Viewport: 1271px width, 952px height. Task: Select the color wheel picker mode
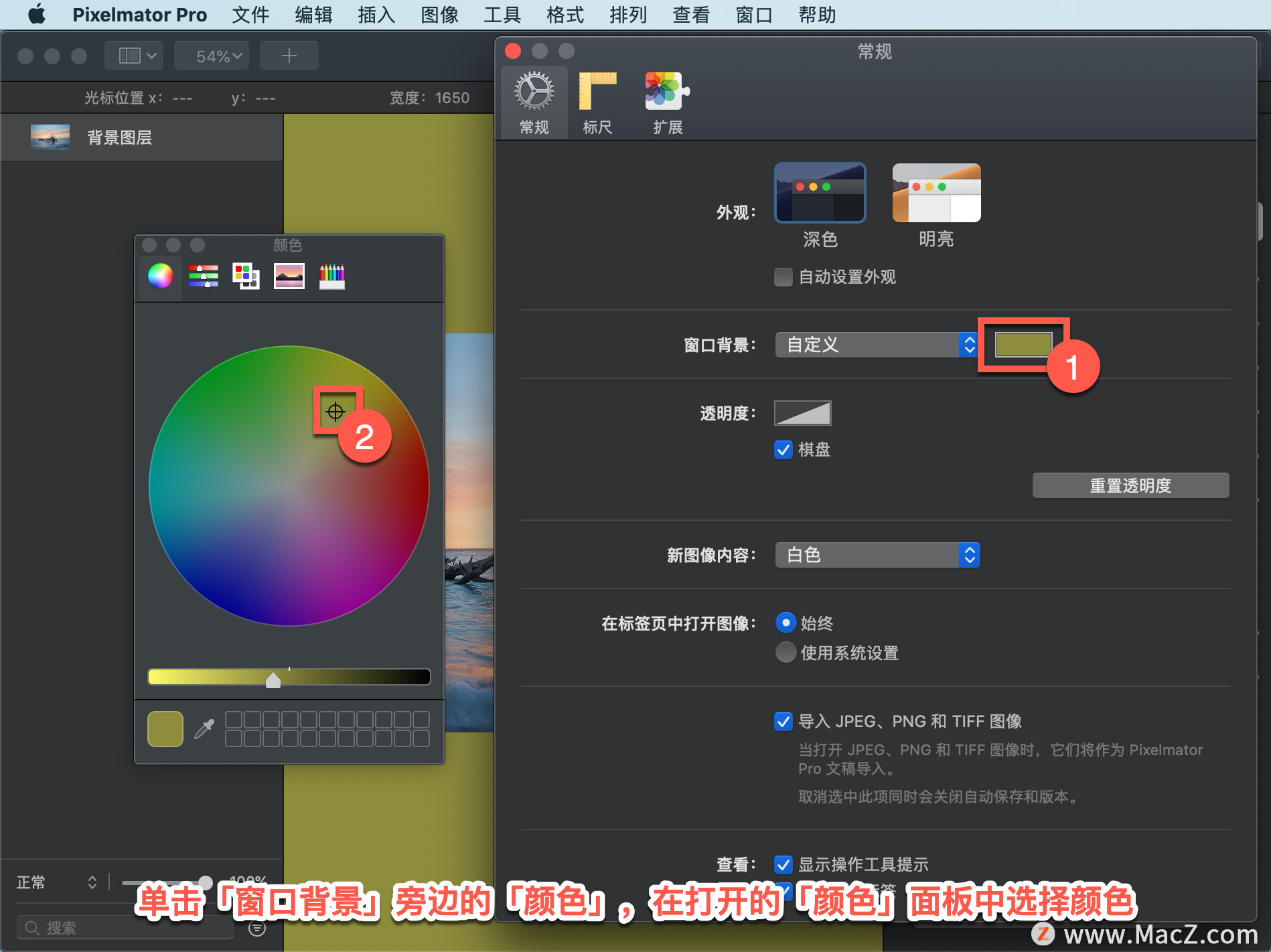(x=161, y=276)
